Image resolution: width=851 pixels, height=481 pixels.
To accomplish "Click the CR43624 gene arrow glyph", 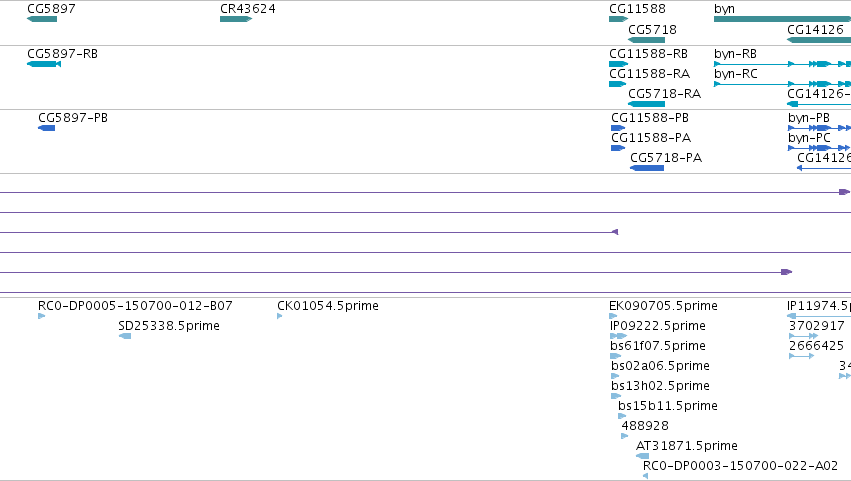I will coord(236,19).
